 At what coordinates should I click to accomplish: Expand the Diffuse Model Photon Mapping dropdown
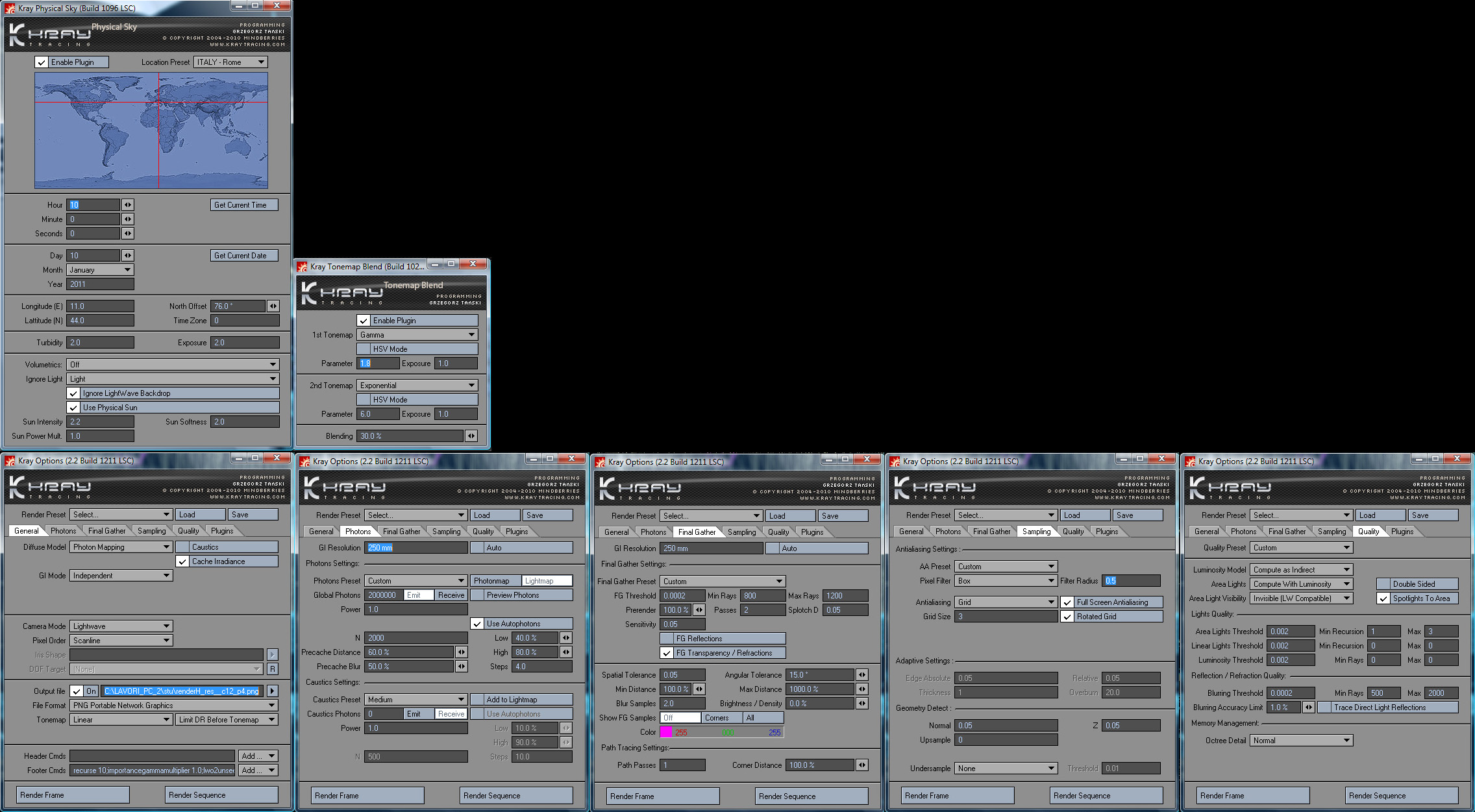[x=121, y=547]
